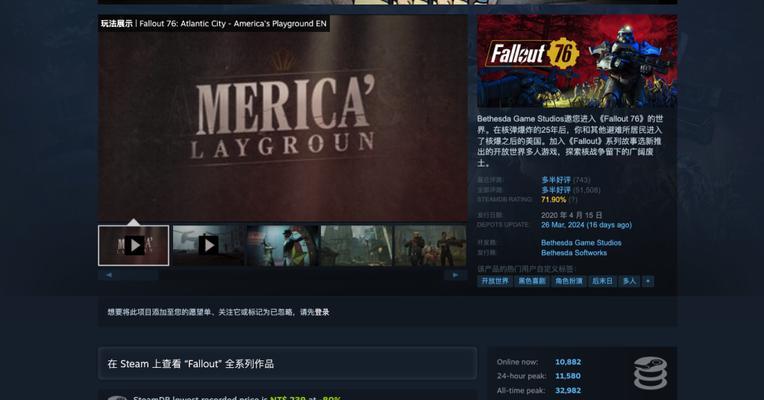Select the fifth screenshot thumbnail with two characters

coord(430,245)
